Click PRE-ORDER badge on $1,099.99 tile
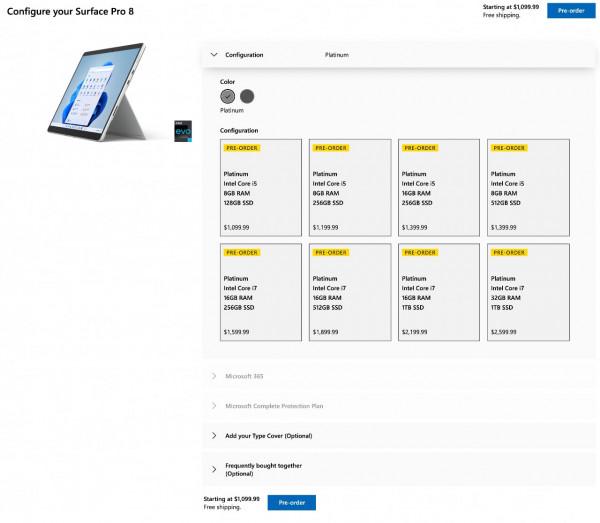Image resolution: width=600 pixels, height=523 pixels. point(242,148)
